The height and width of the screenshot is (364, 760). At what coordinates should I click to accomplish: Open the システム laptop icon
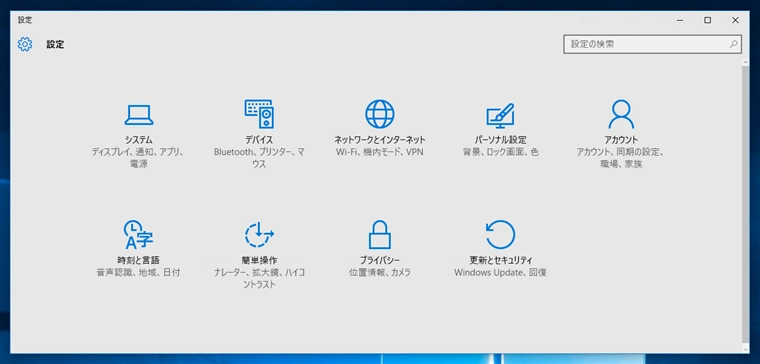(139, 115)
